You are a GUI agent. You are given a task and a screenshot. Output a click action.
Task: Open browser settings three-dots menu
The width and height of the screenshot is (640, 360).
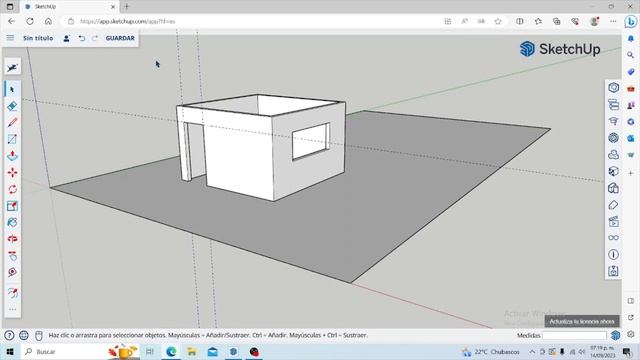(x=613, y=21)
